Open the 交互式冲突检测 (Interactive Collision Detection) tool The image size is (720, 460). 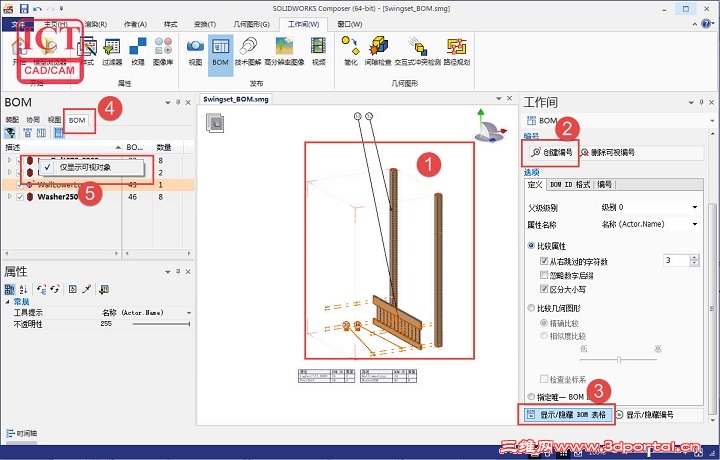(x=418, y=51)
